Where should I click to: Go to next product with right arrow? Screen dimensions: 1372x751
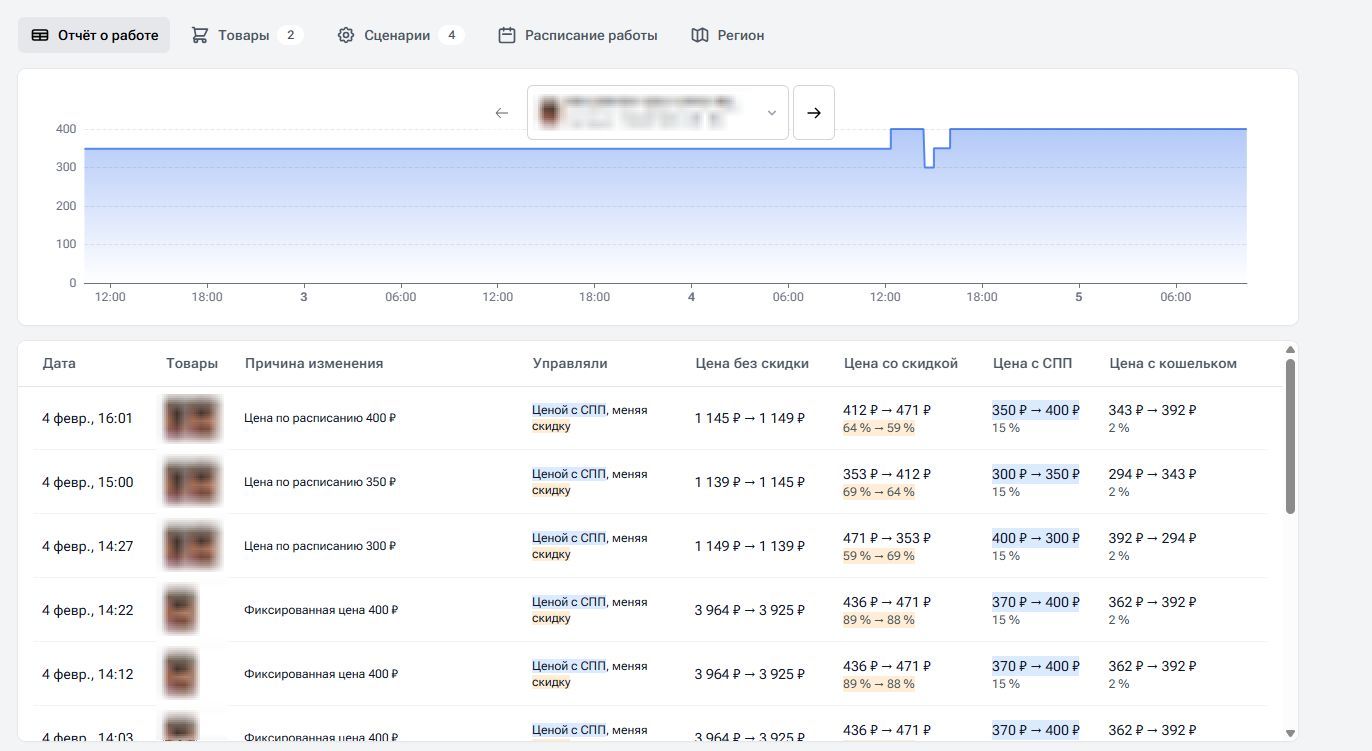coord(814,113)
